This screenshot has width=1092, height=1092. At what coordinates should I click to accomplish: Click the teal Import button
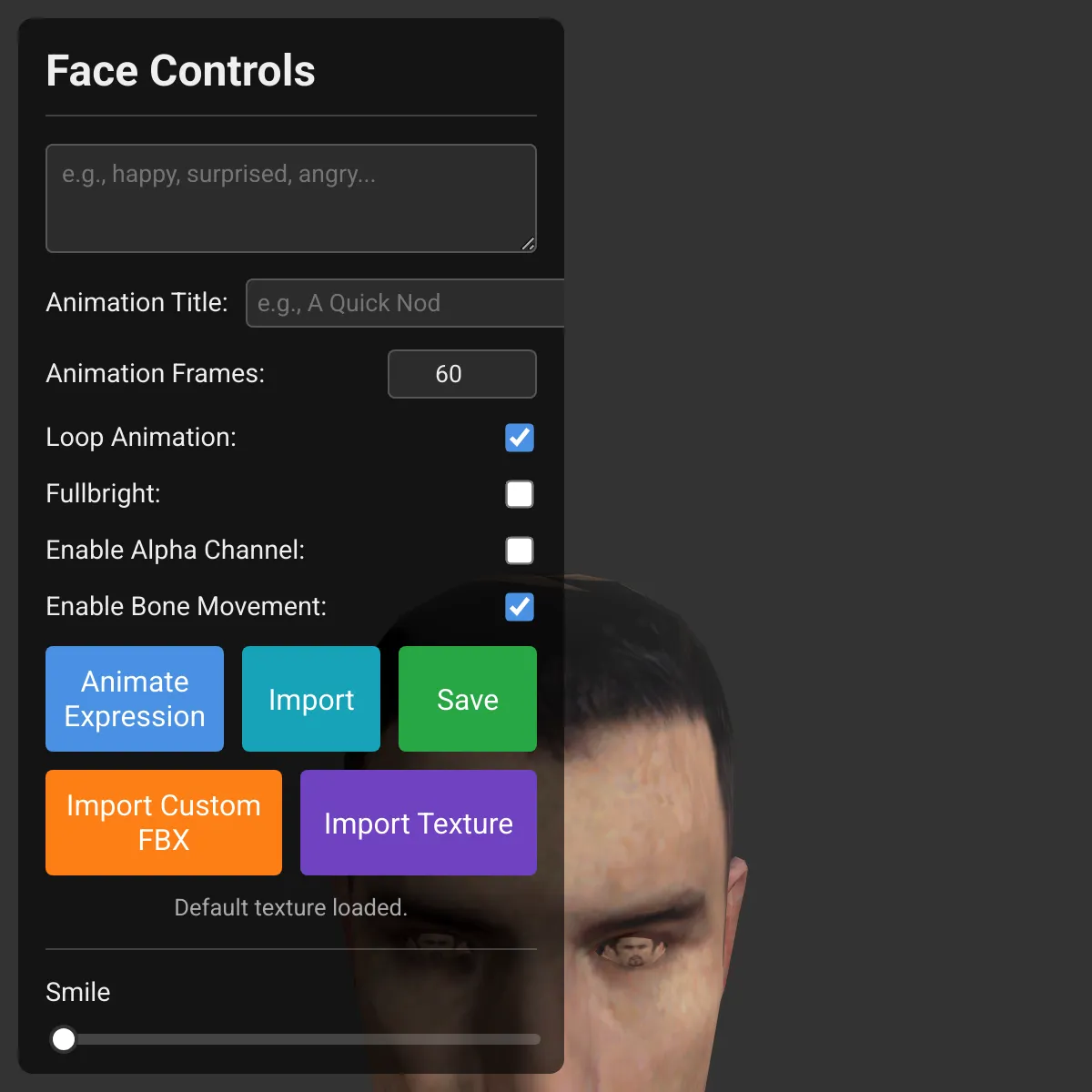[311, 699]
